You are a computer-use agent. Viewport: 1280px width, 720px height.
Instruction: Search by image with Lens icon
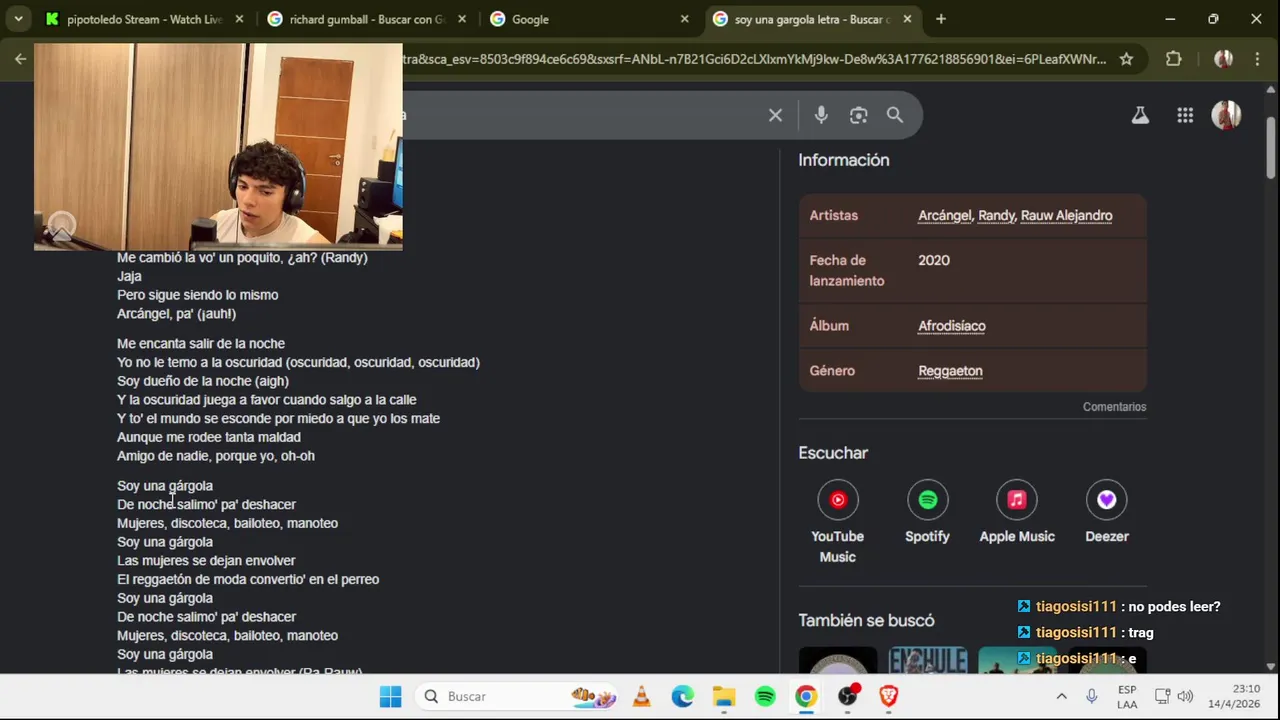(x=858, y=115)
